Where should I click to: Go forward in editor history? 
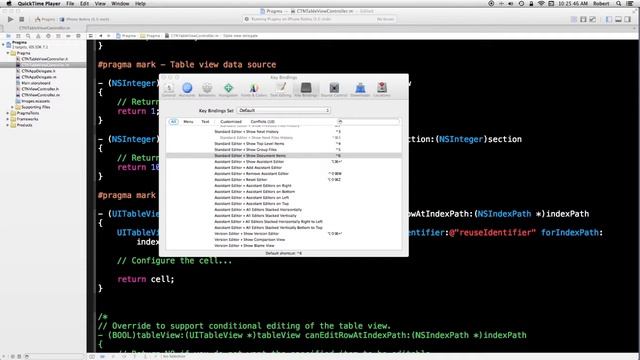(108, 36)
